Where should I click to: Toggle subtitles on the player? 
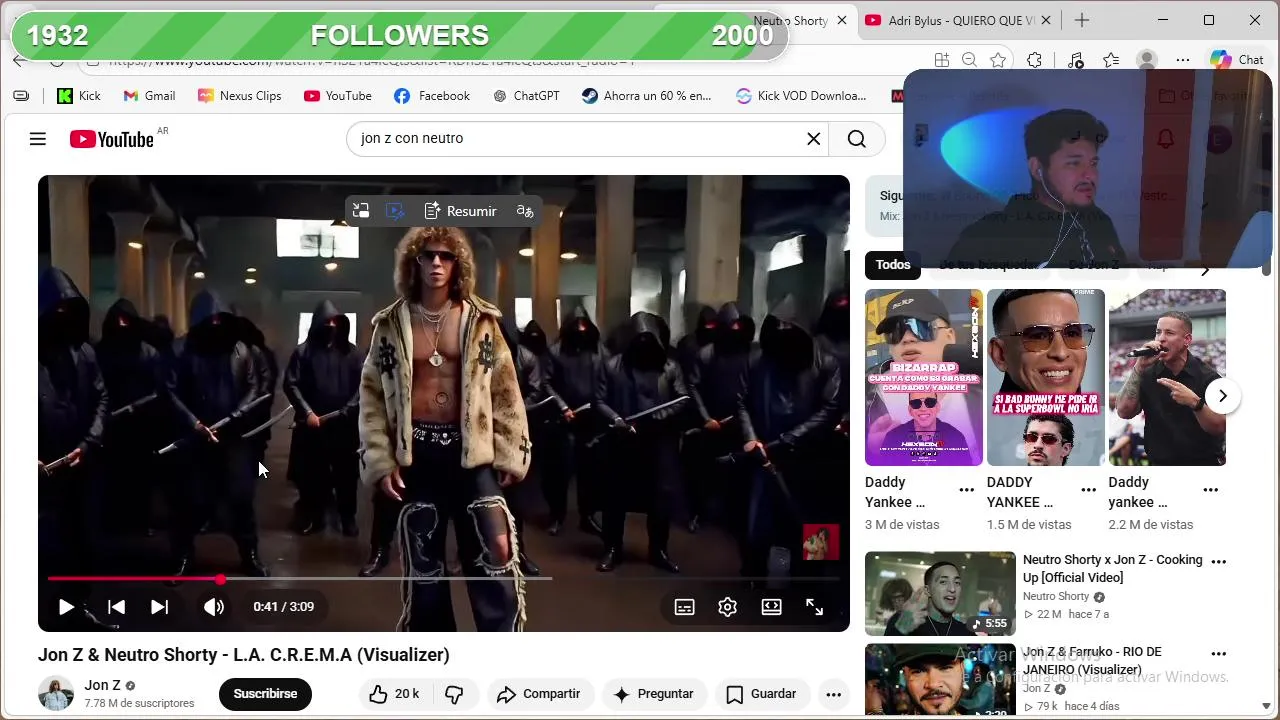(684, 607)
